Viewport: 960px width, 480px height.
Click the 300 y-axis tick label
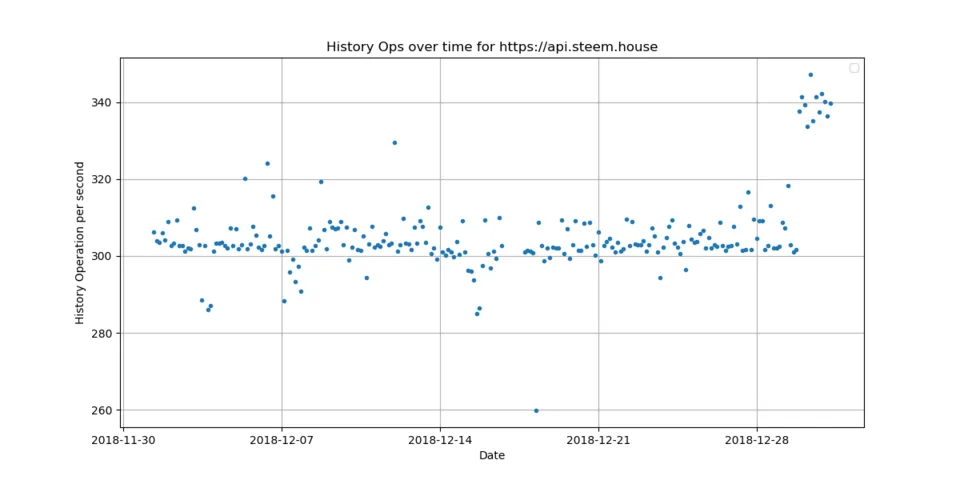[104, 257]
